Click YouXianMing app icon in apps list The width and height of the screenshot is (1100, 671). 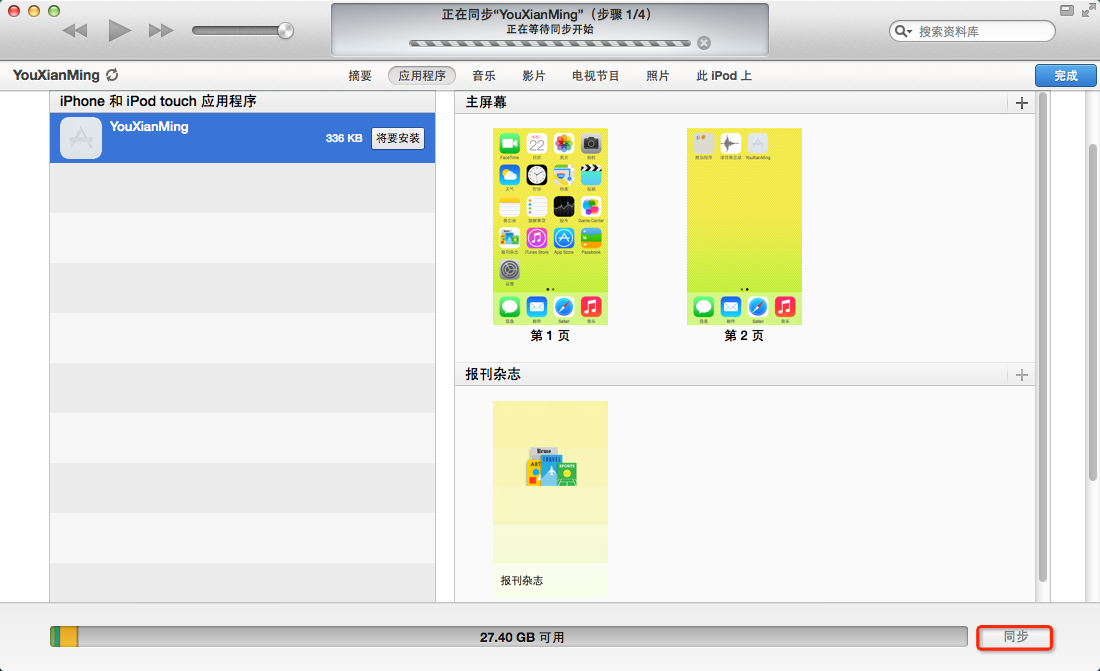tap(81, 138)
